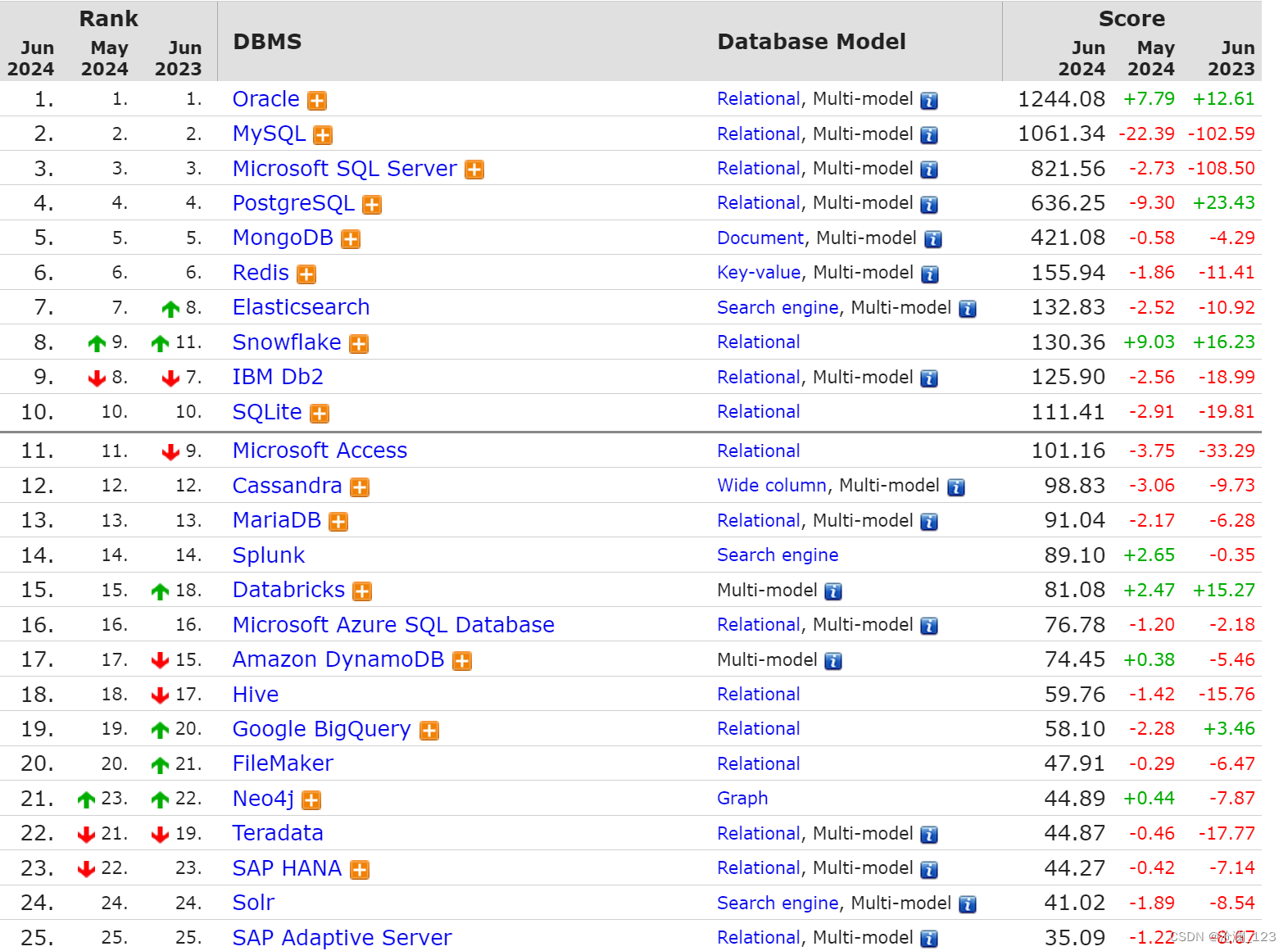The width and height of the screenshot is (1288, 951).
Task: Click the orange plus icon beside MySQL
Action: click(323, 135)
